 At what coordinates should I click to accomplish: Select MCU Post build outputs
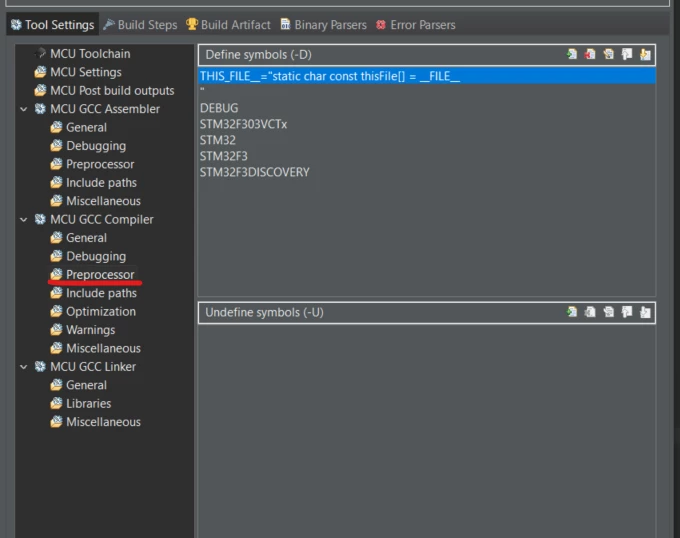112,91
